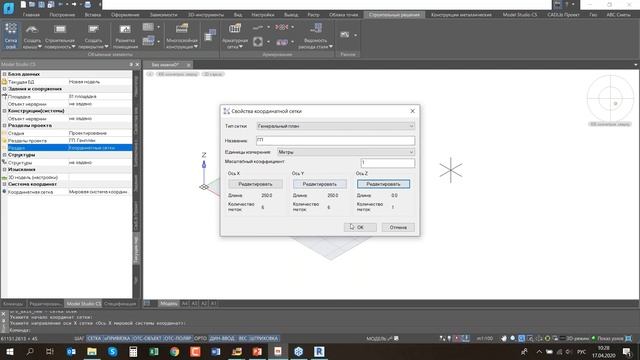Click the Windows Start button
Screen dimensions: 640x360
[9, 351]
